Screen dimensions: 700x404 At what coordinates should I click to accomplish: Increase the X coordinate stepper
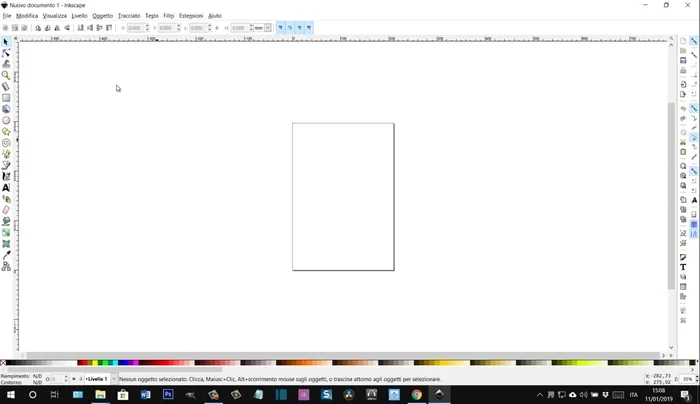coord(147,26)
